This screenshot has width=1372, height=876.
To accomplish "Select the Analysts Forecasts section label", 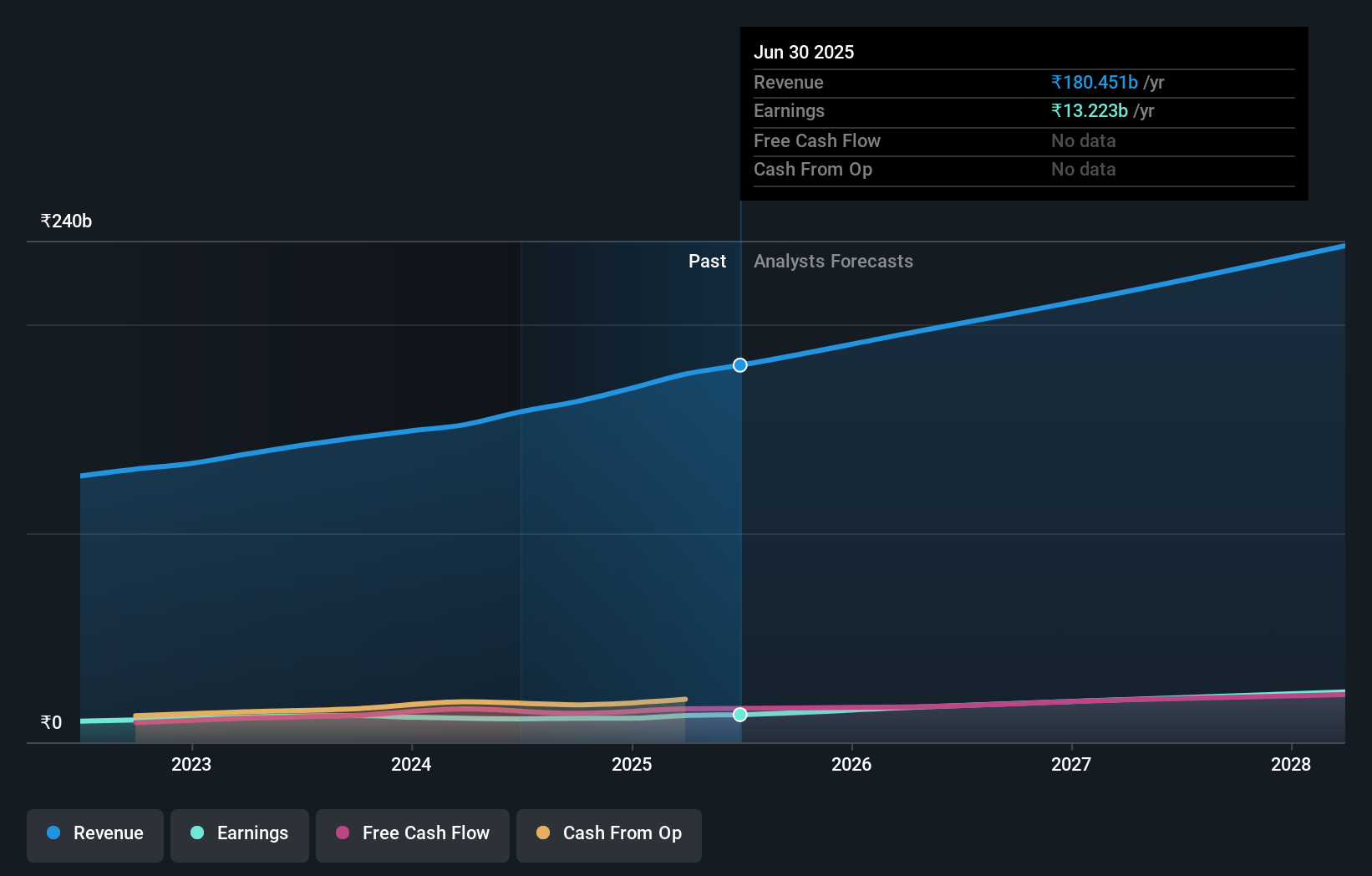I will tap(832, 261).
